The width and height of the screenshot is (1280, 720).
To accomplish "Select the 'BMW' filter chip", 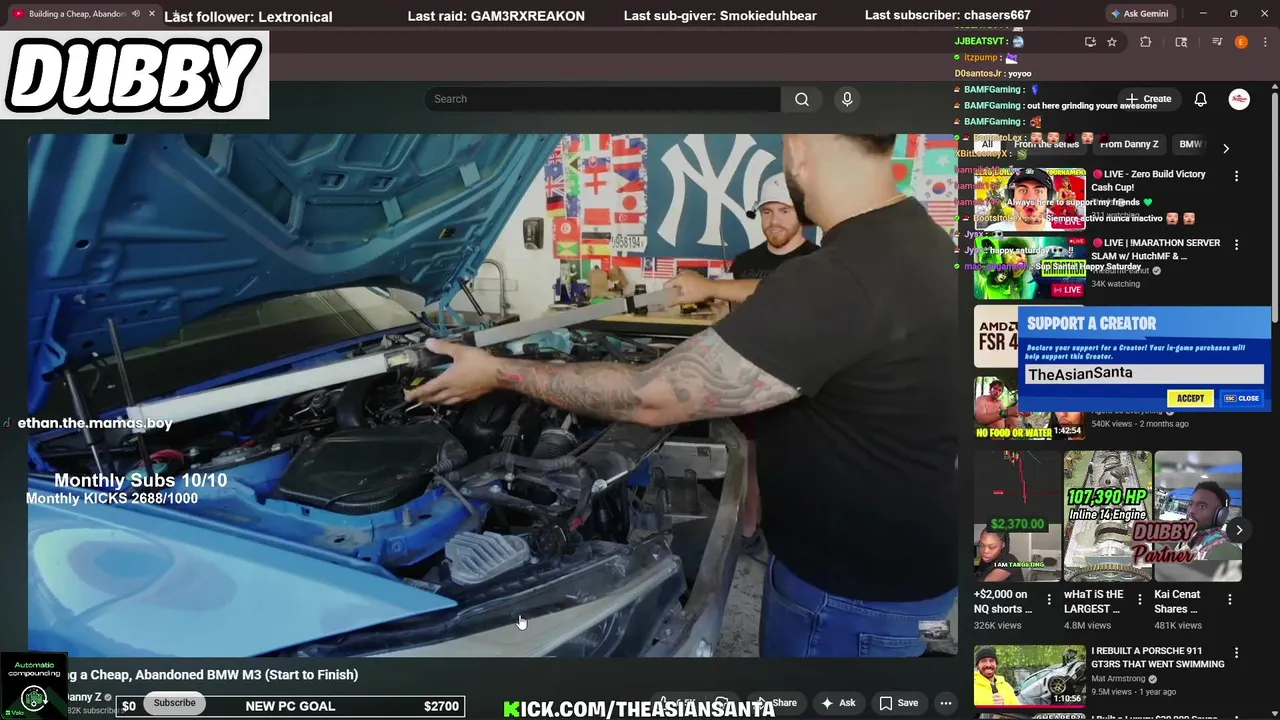I will click(1190, 144).
